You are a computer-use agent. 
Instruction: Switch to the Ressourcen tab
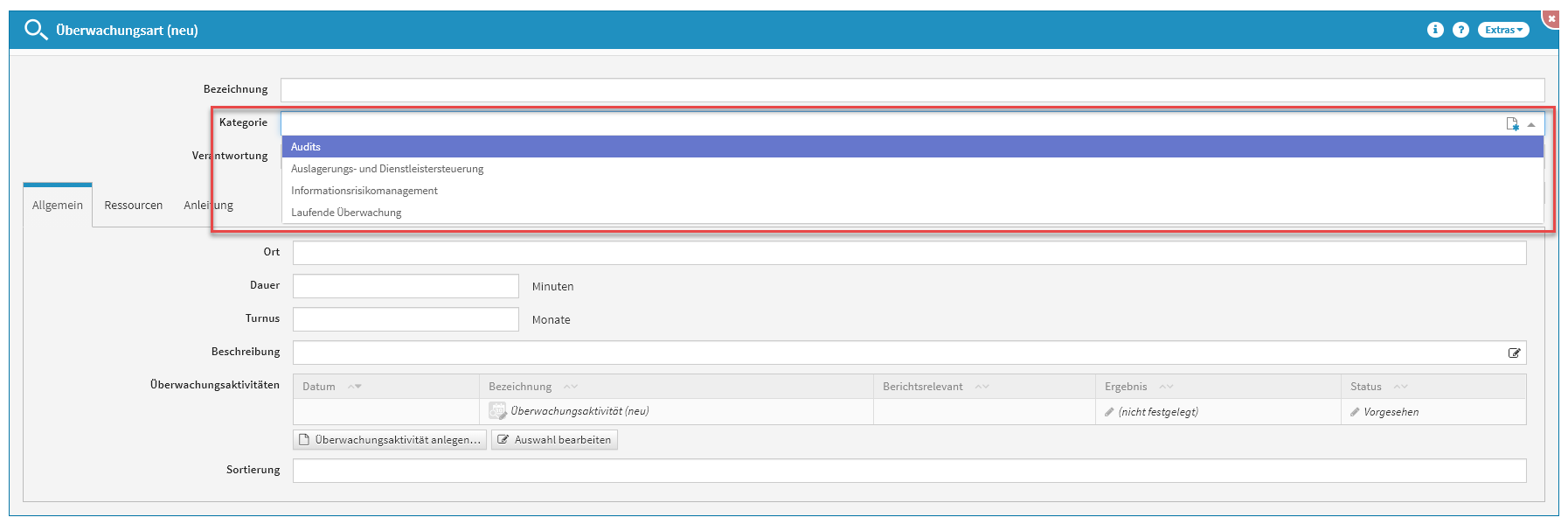pos(133,206)
